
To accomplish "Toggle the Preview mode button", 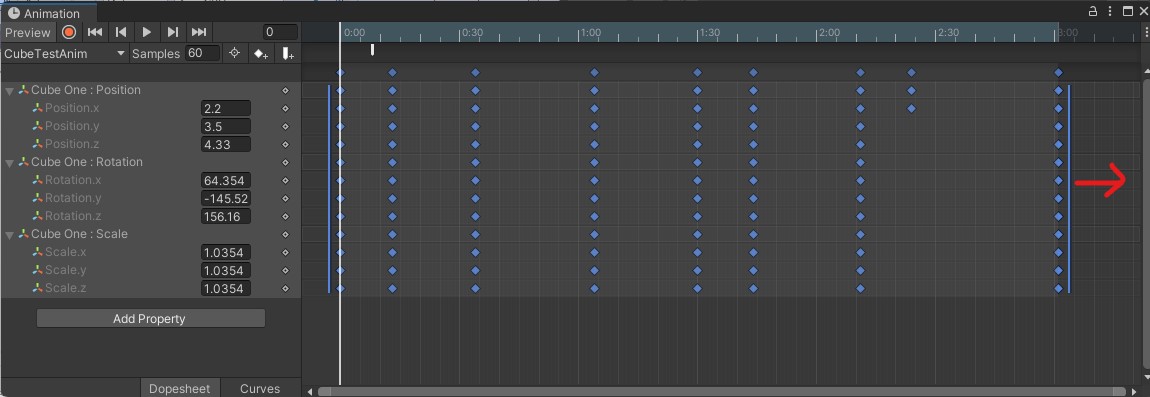I will coord(28,32).
